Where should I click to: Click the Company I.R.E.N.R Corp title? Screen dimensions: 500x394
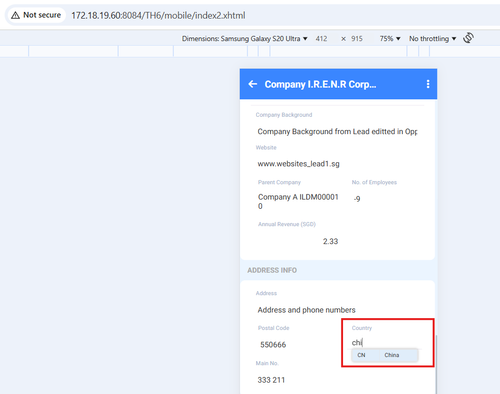(x=320, y=84)
